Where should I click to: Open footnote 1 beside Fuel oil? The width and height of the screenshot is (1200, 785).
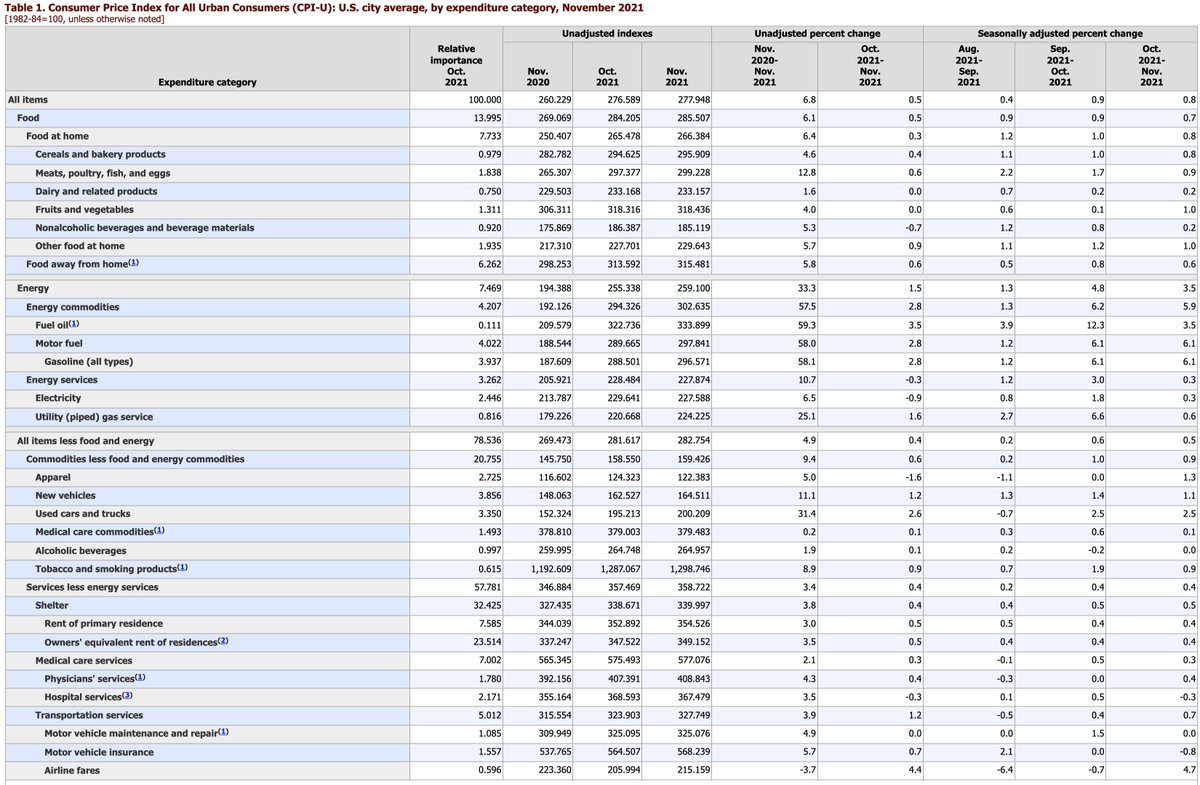coord(73,324)
